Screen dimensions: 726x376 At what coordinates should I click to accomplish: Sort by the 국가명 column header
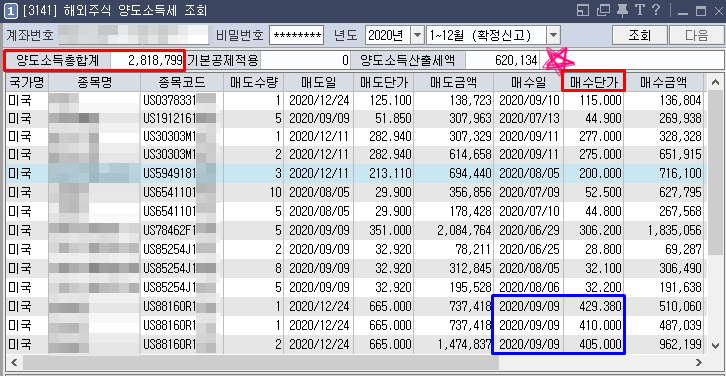pos(27,83)
